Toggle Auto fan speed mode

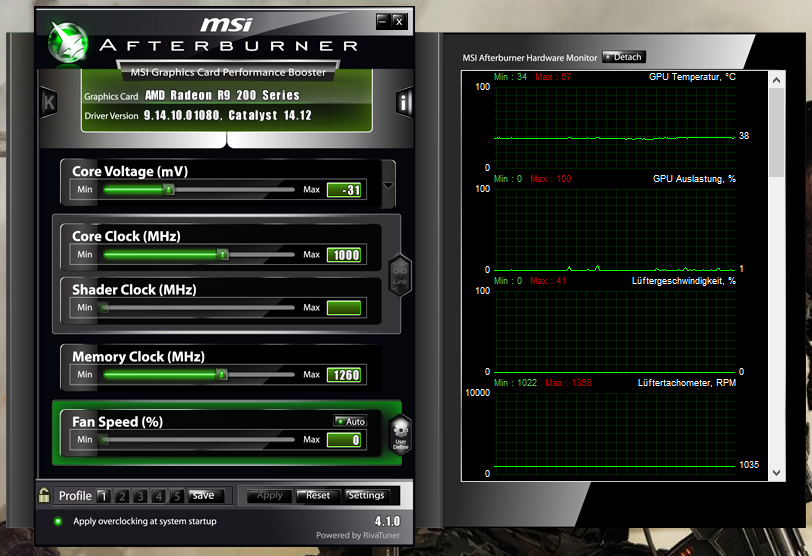(x=351, y=421)
